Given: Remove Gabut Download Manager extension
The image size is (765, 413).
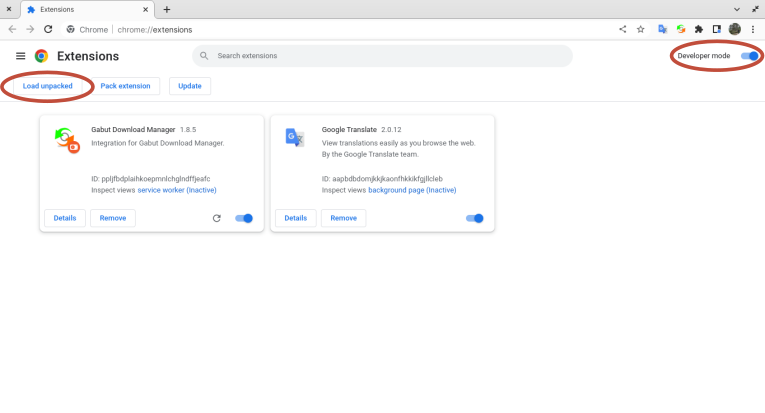Looking at the screenshot, I should (113, 218).
